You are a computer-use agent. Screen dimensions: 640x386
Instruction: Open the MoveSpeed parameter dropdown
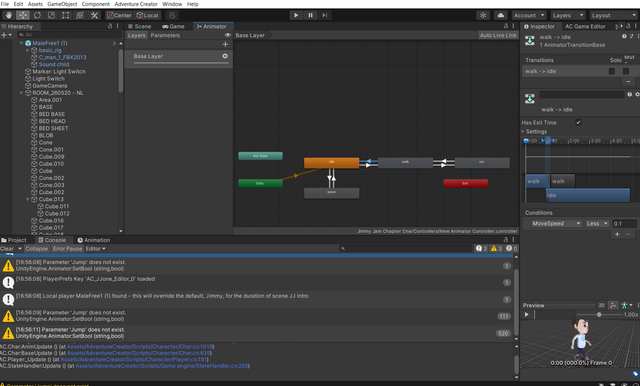pyautogui.click(x=556, y=224)
